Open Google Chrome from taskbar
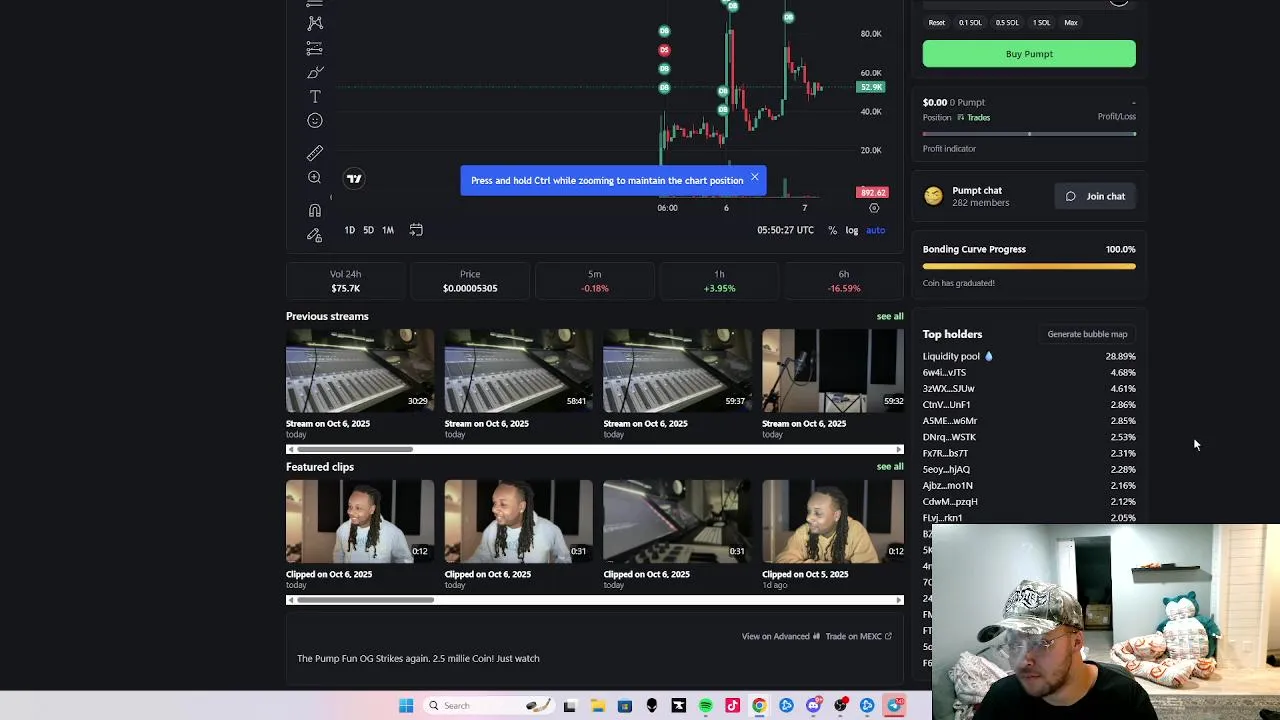Screen dimensions: 1280x720 point(759,706)
